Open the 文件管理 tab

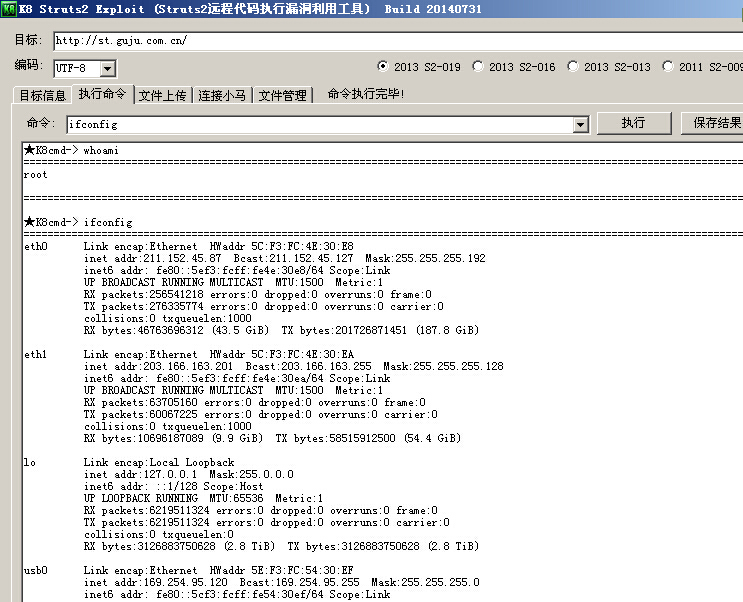(x=282, y=96)
